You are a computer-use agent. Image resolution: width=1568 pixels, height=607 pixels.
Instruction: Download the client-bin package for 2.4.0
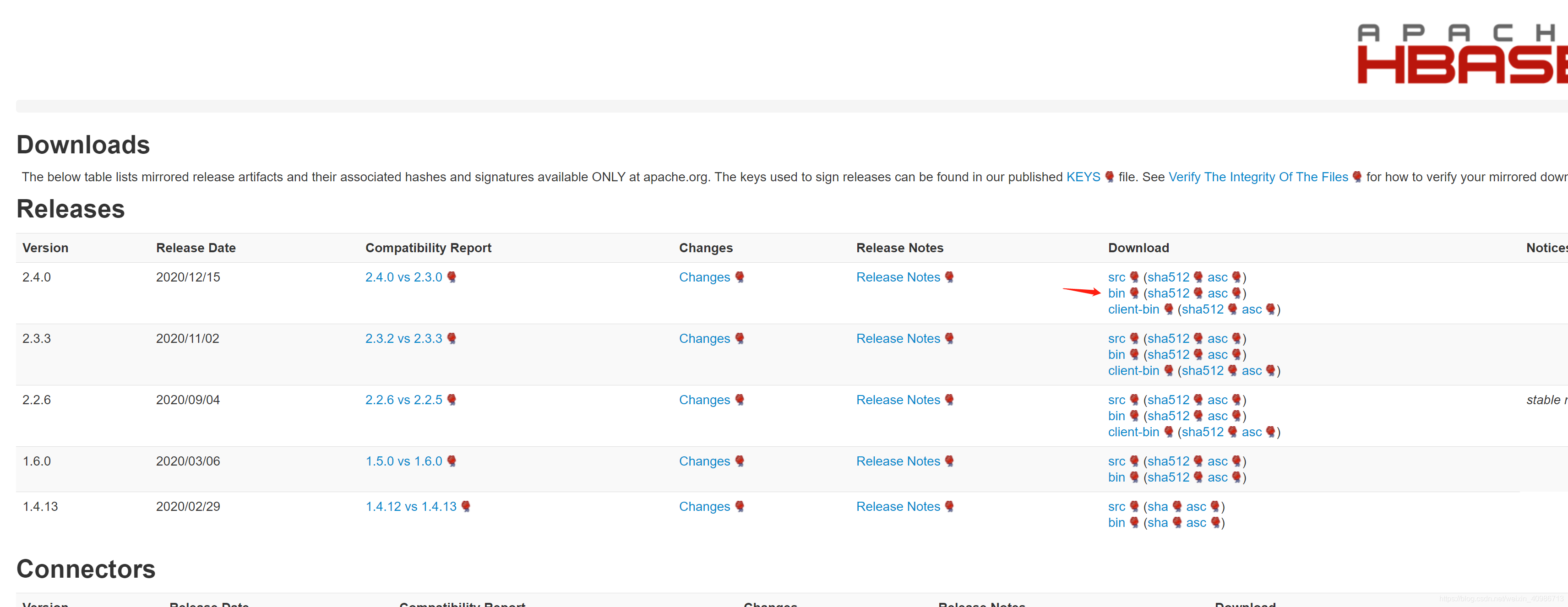point(1133,309)
